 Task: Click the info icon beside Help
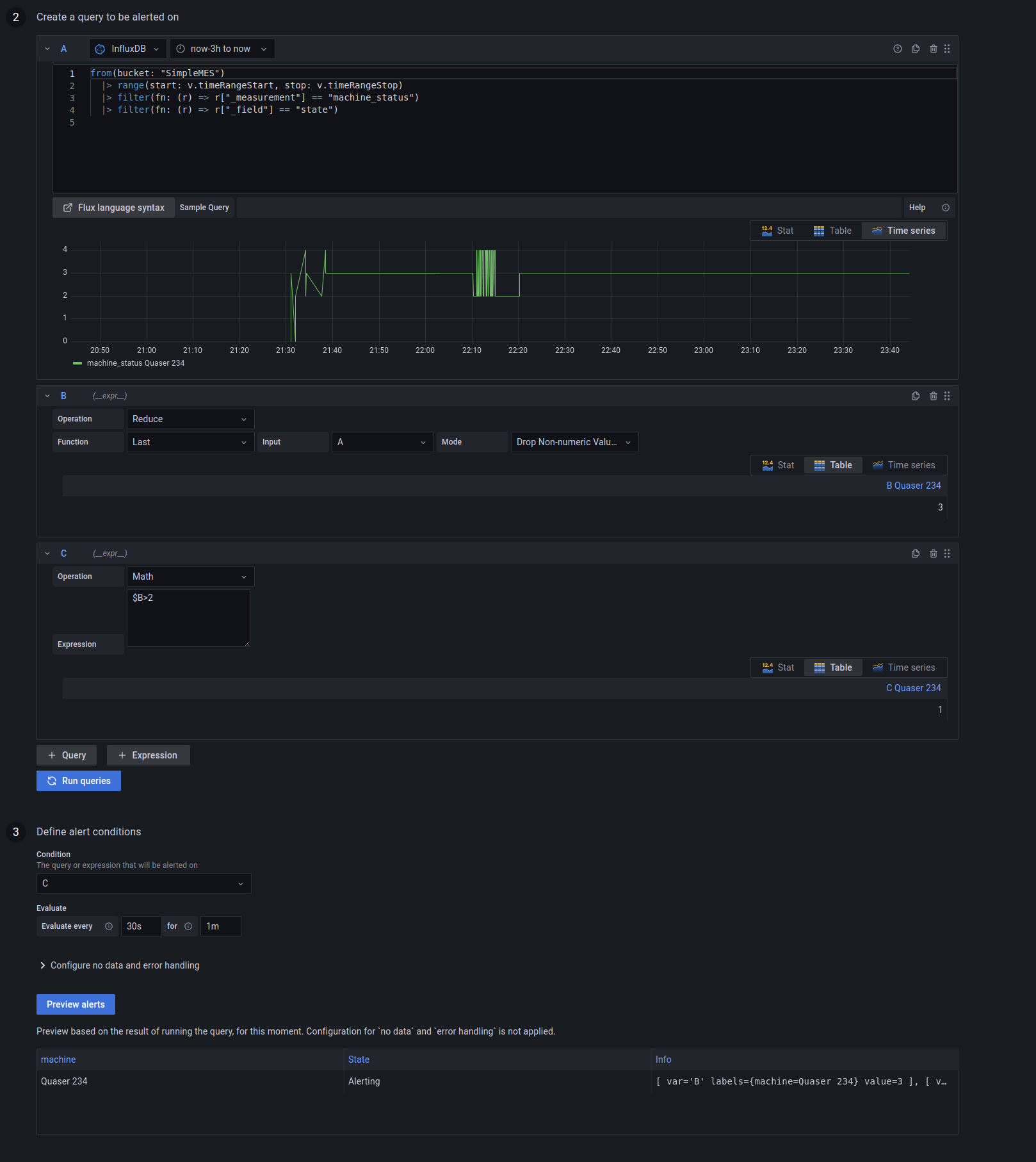point(945,208)
